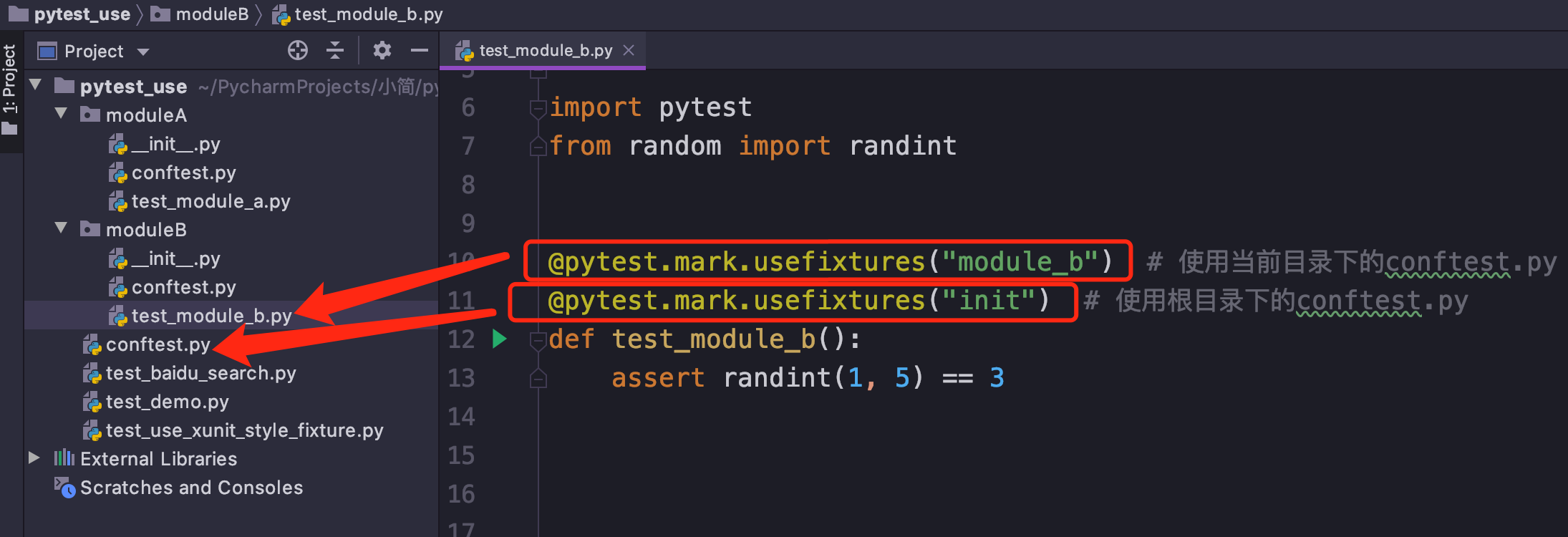Viewport: 1568px width, 537px height.
Task: Click the locate current file crosshair icon
Action: tap(298, 50)
